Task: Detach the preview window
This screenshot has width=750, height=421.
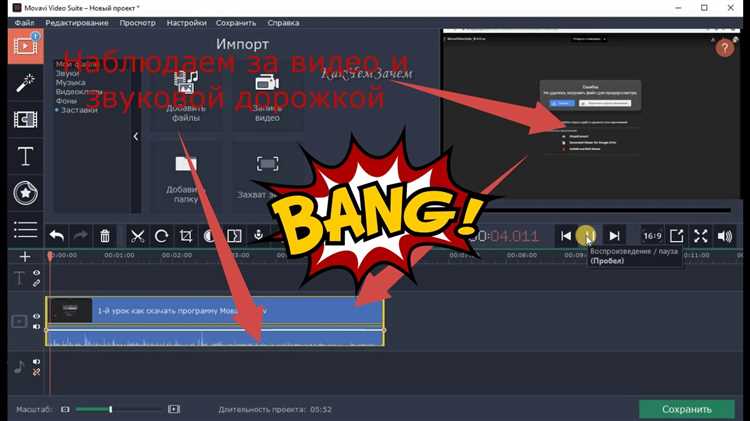Action: coord(676,236)
